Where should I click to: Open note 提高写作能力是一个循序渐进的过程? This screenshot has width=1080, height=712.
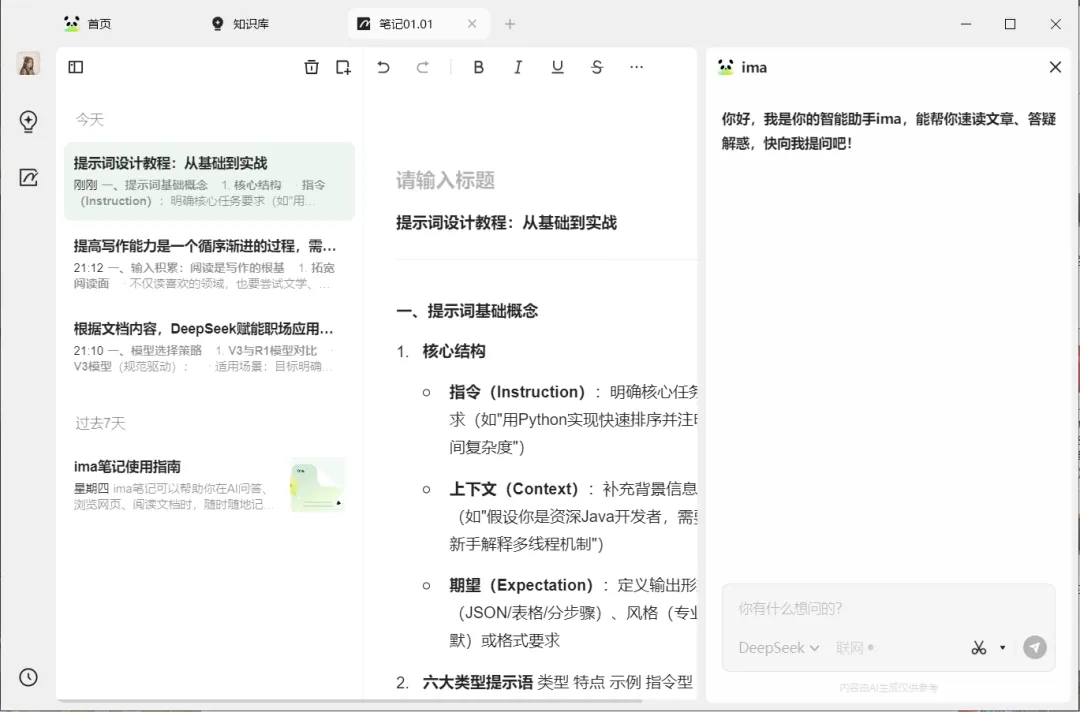tap(209, 264)
